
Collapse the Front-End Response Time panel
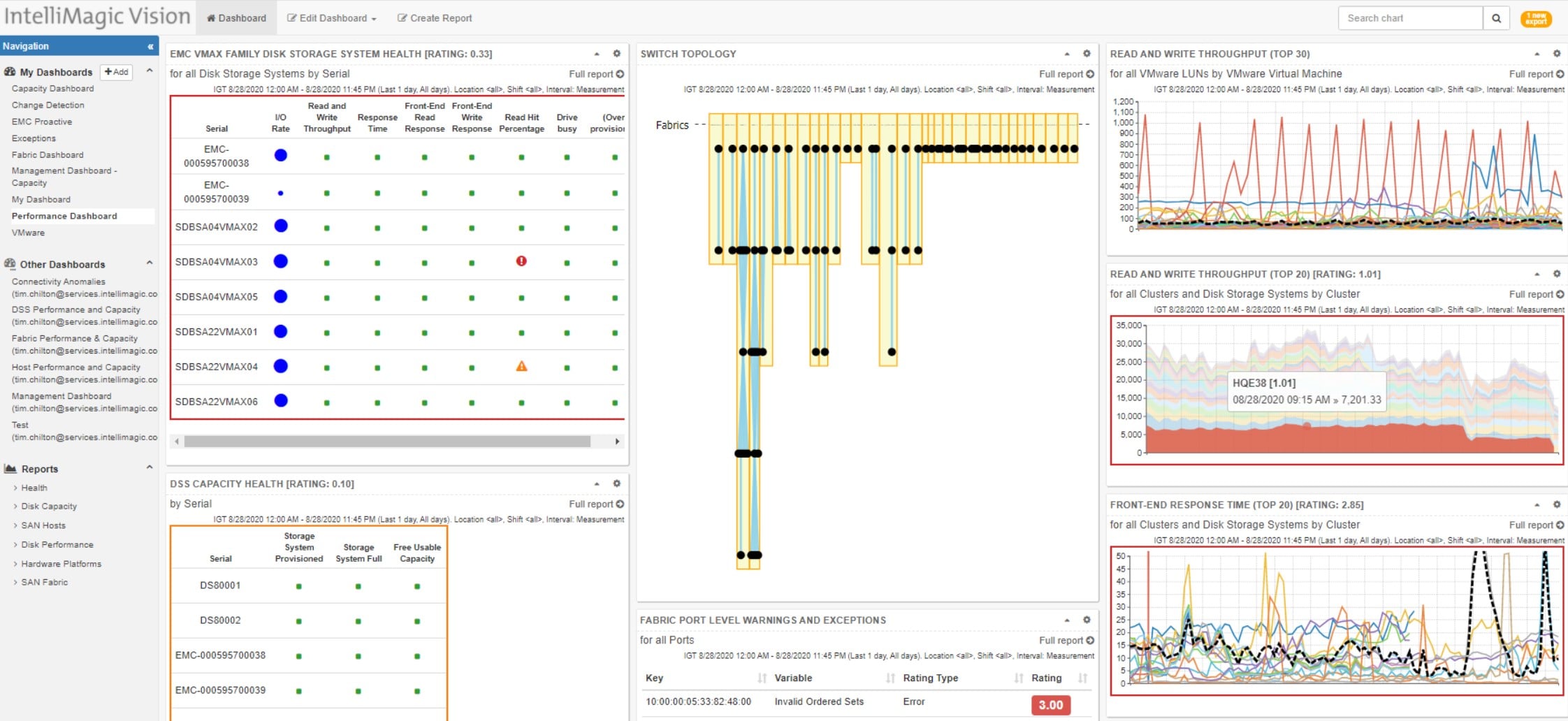(x=1537, y=504)
